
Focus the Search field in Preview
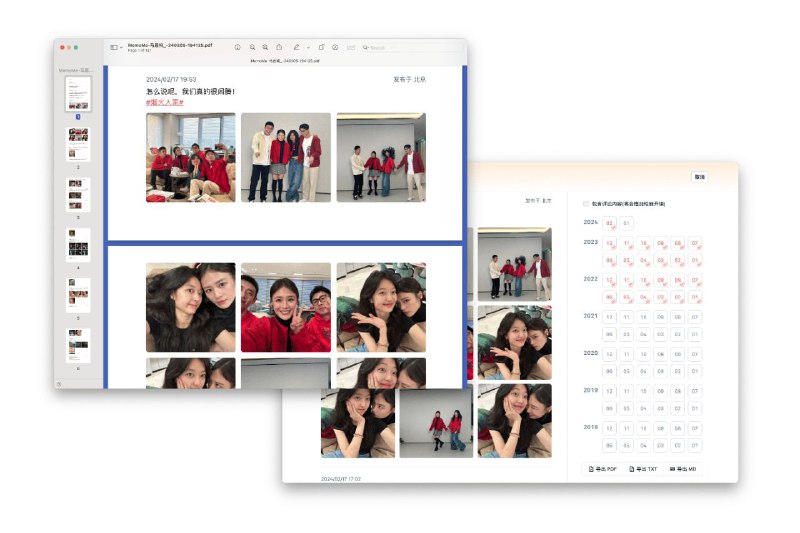(411, 47)
